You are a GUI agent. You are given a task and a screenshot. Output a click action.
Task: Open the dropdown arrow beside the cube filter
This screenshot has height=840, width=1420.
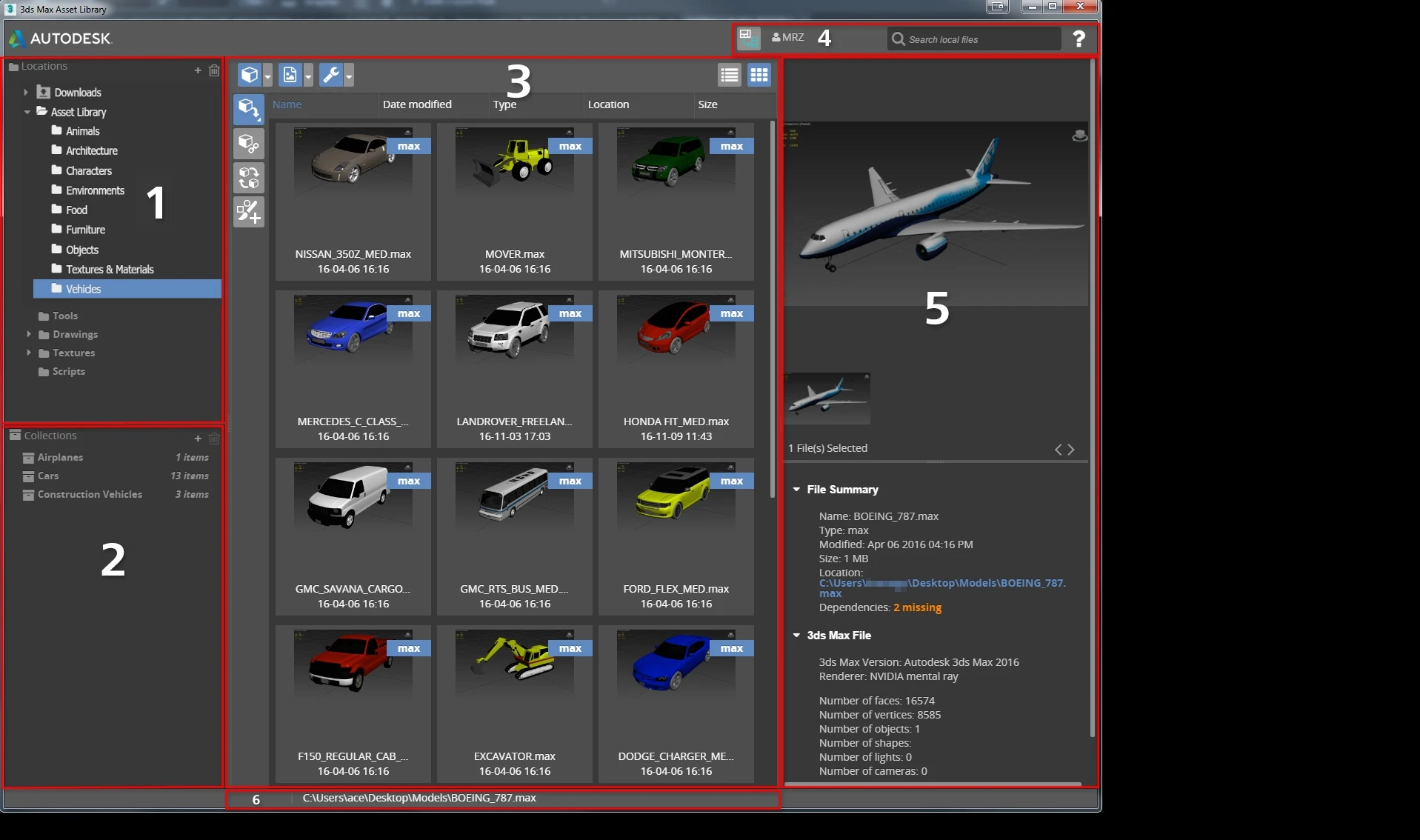pyautogui.click(x=267, y=75)
